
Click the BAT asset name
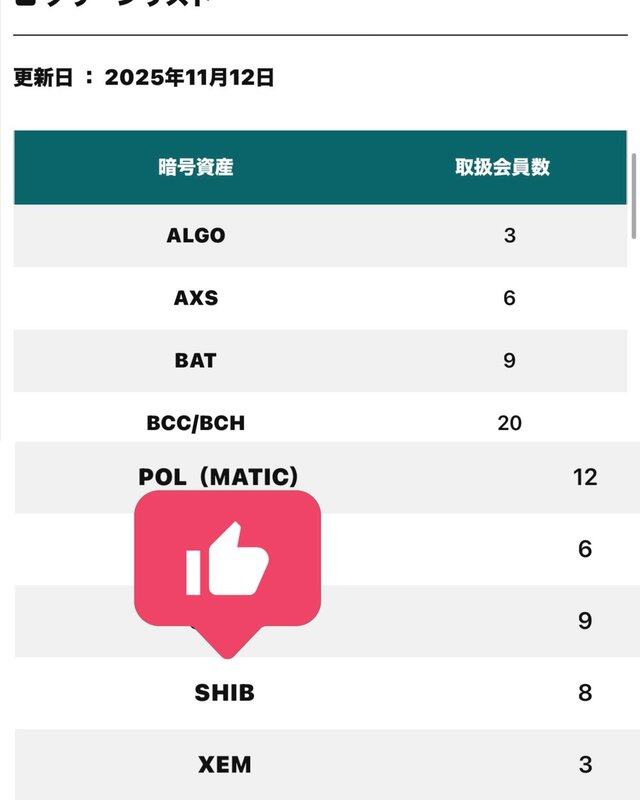(196, 360)
